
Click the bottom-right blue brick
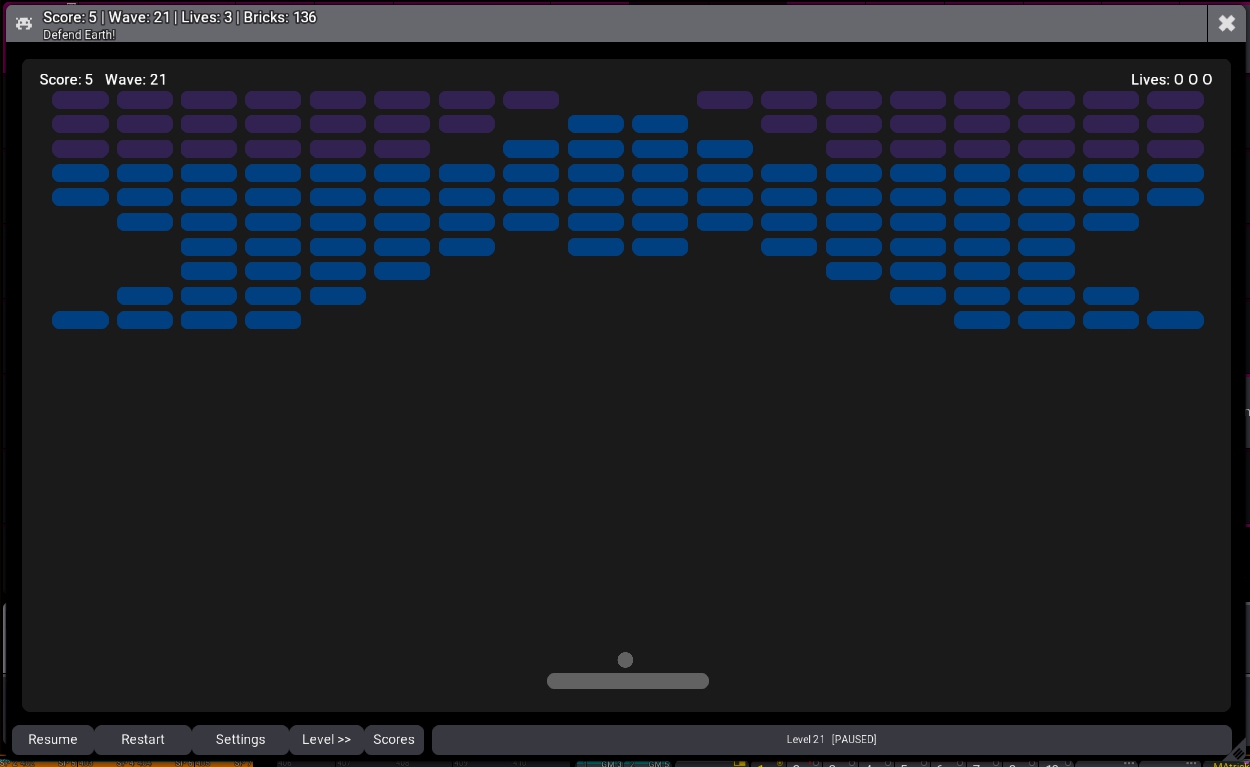[x=1175, y=320]
